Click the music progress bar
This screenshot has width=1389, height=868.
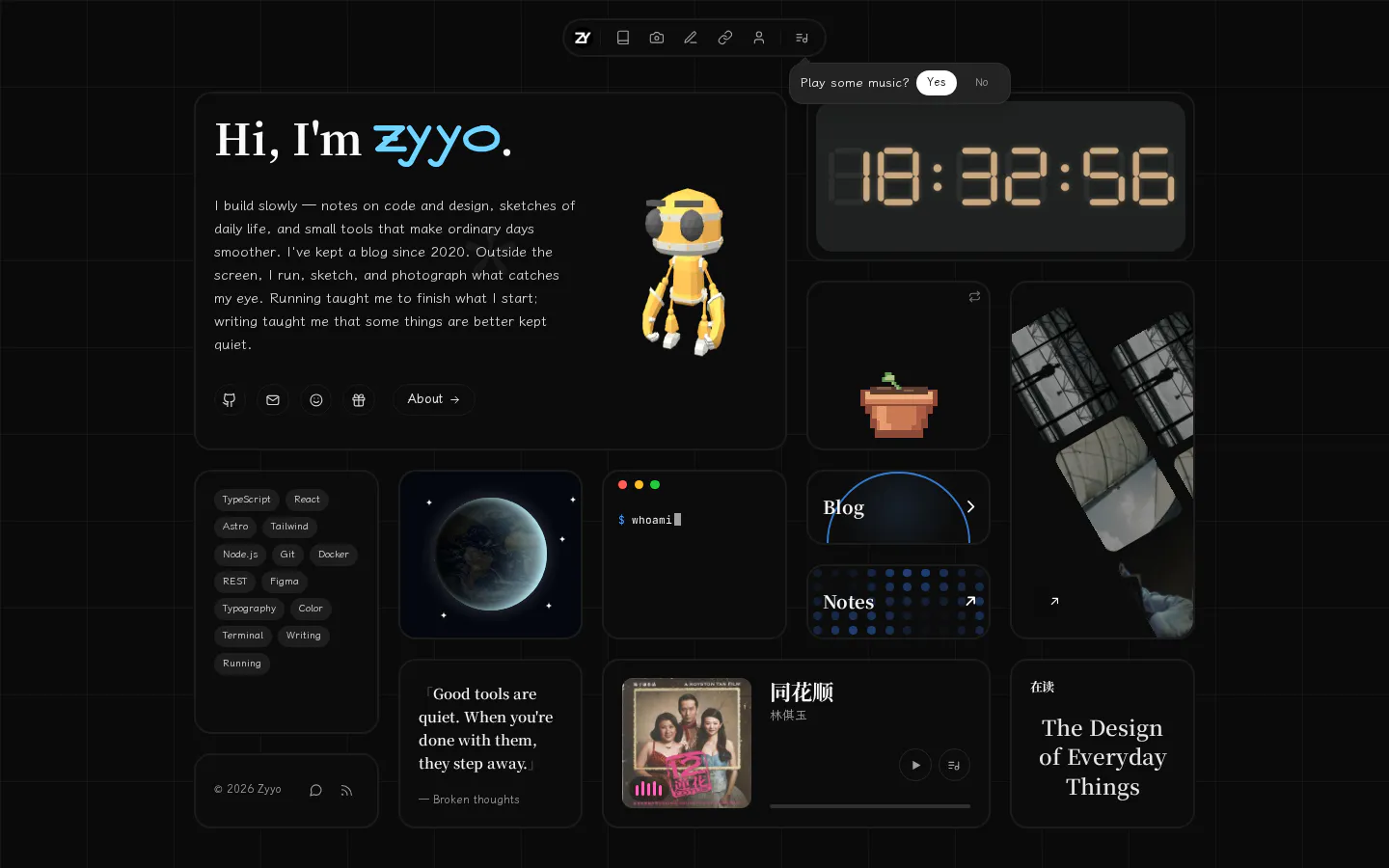coord(870,806)
